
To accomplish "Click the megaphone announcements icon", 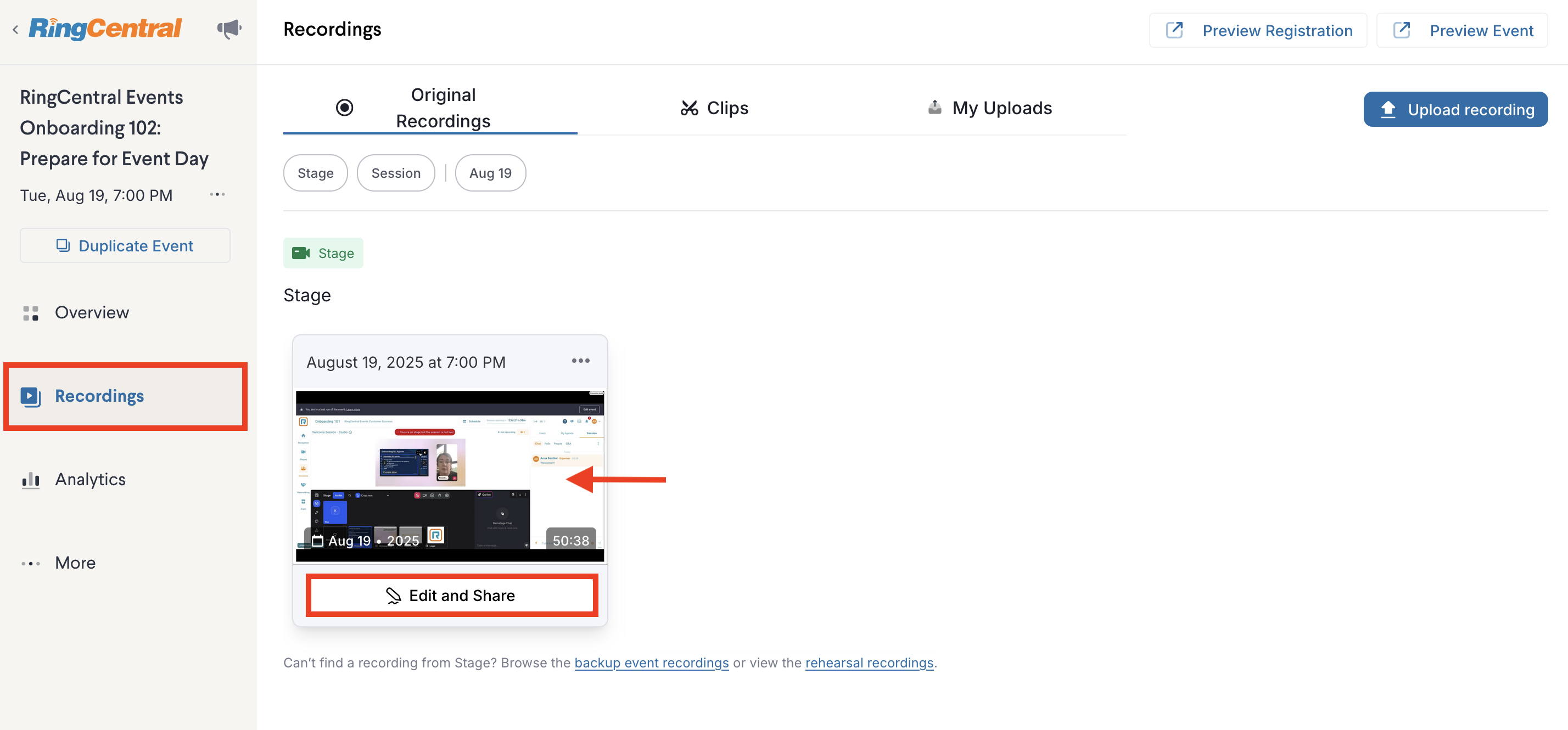I will click(229, 29).
